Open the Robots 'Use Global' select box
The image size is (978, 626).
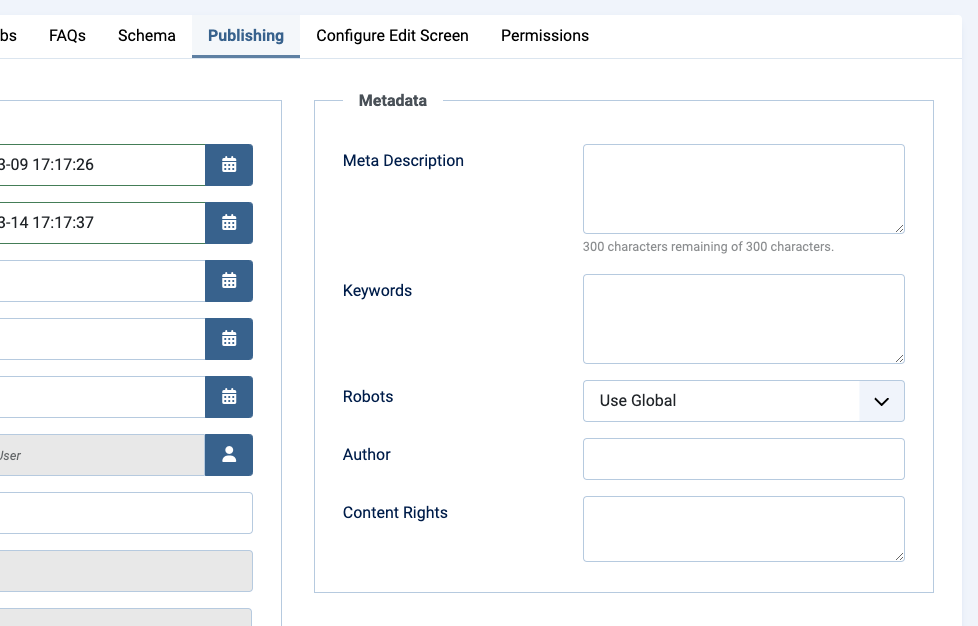point(720,401)
